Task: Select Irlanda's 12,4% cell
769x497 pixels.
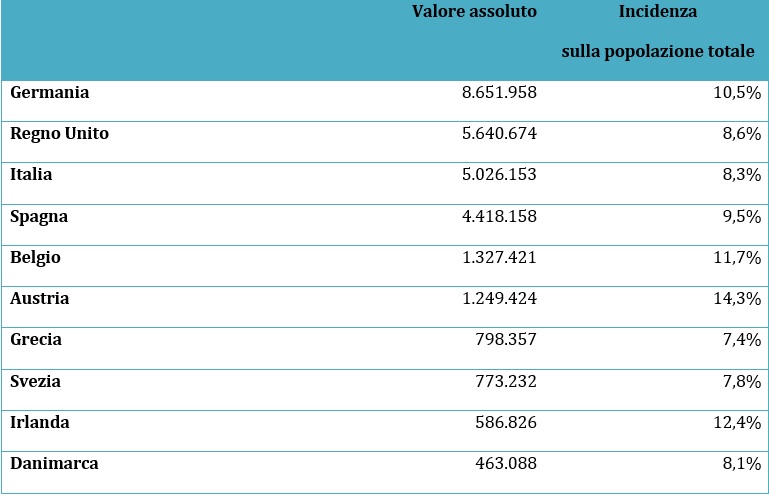Action: [x=737, y=422]
